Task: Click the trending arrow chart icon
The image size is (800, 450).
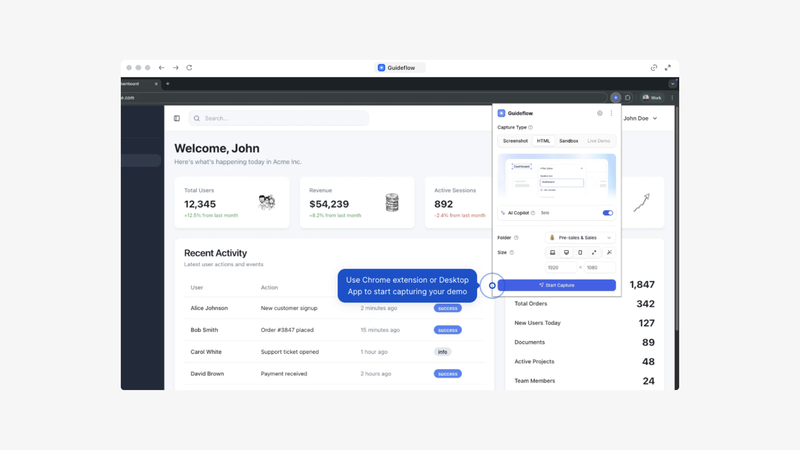Action: (x=641, y=203)
